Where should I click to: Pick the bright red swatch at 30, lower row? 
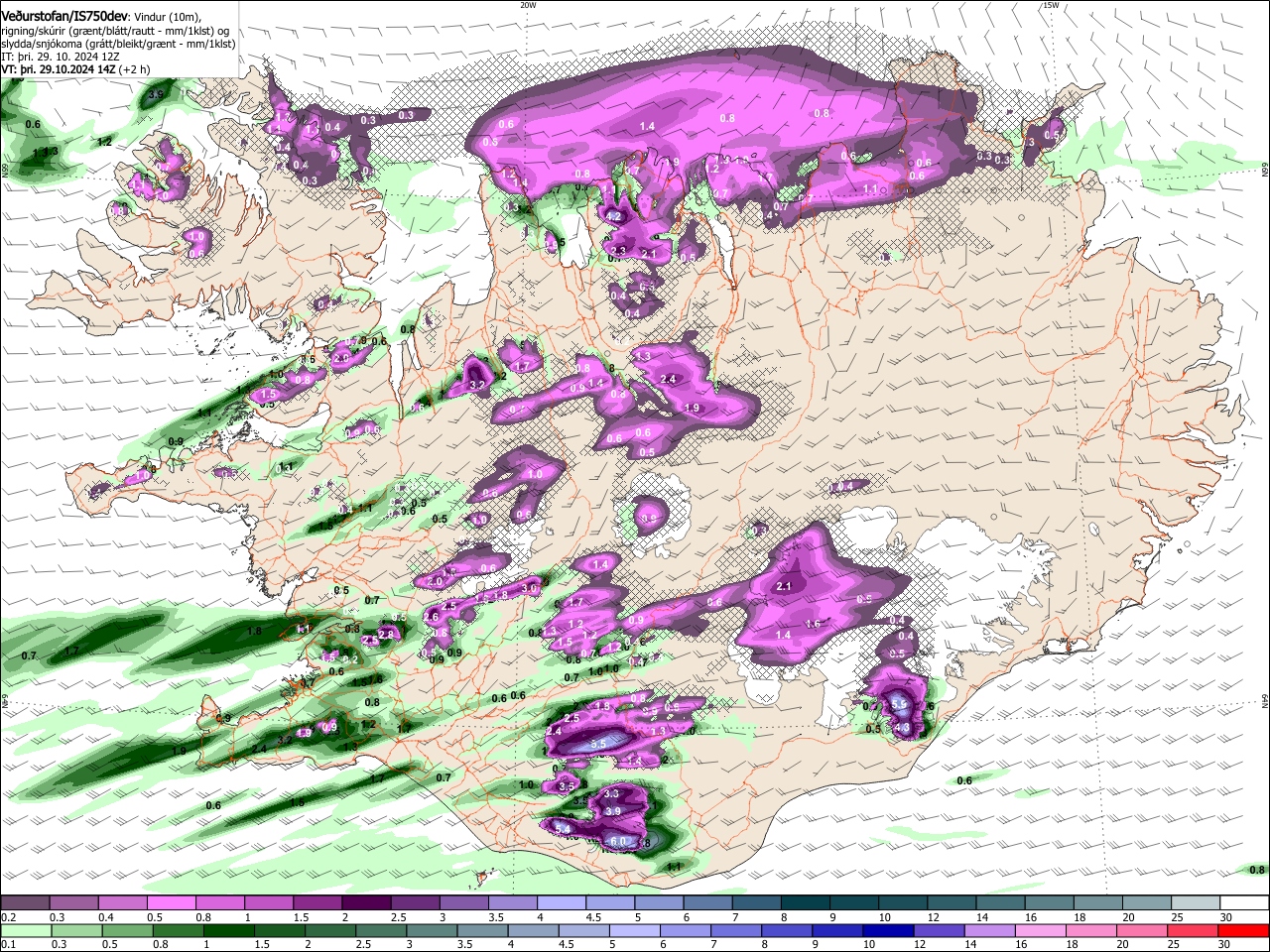point(1243,930)
